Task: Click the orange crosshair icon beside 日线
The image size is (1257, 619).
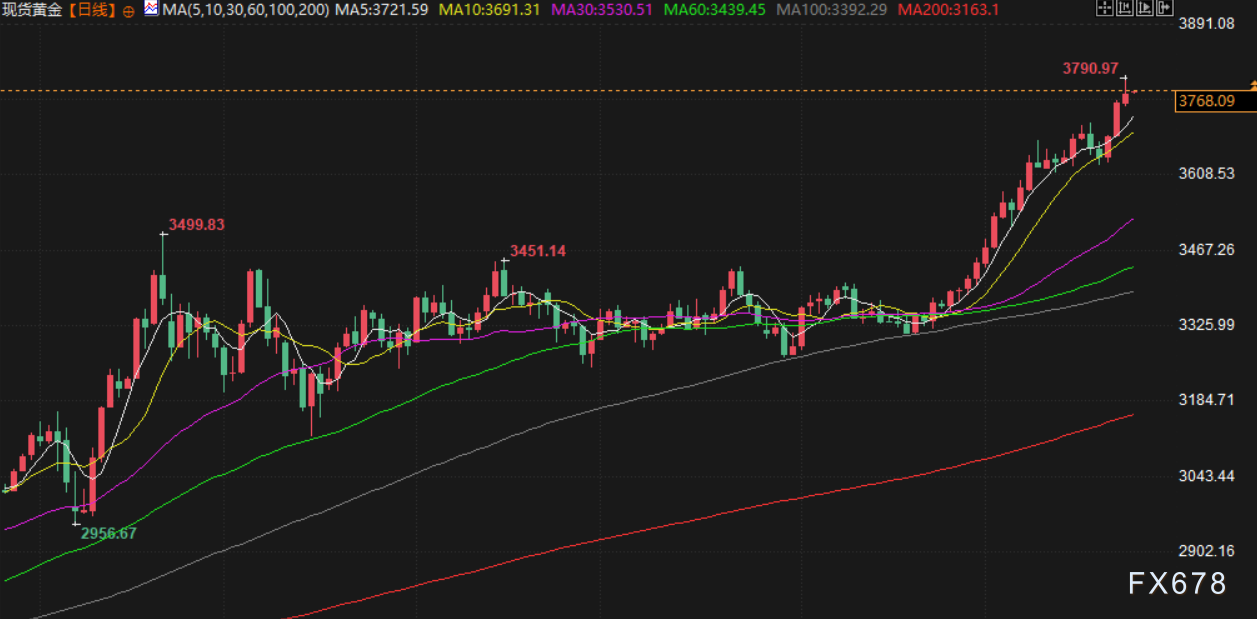Action: (x=129, y=11)
